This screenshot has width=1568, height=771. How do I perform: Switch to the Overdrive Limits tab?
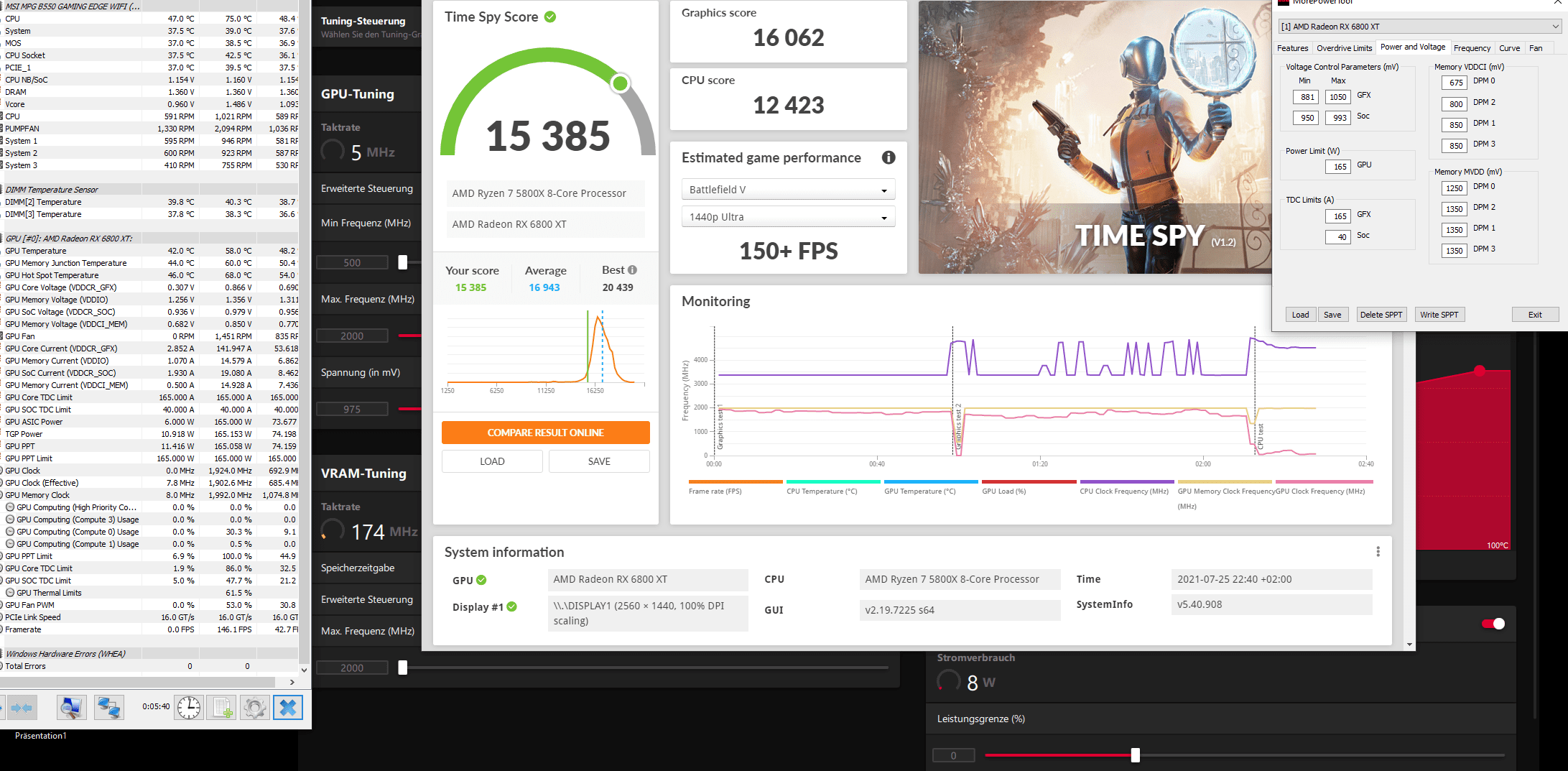tap(1344, 48)
